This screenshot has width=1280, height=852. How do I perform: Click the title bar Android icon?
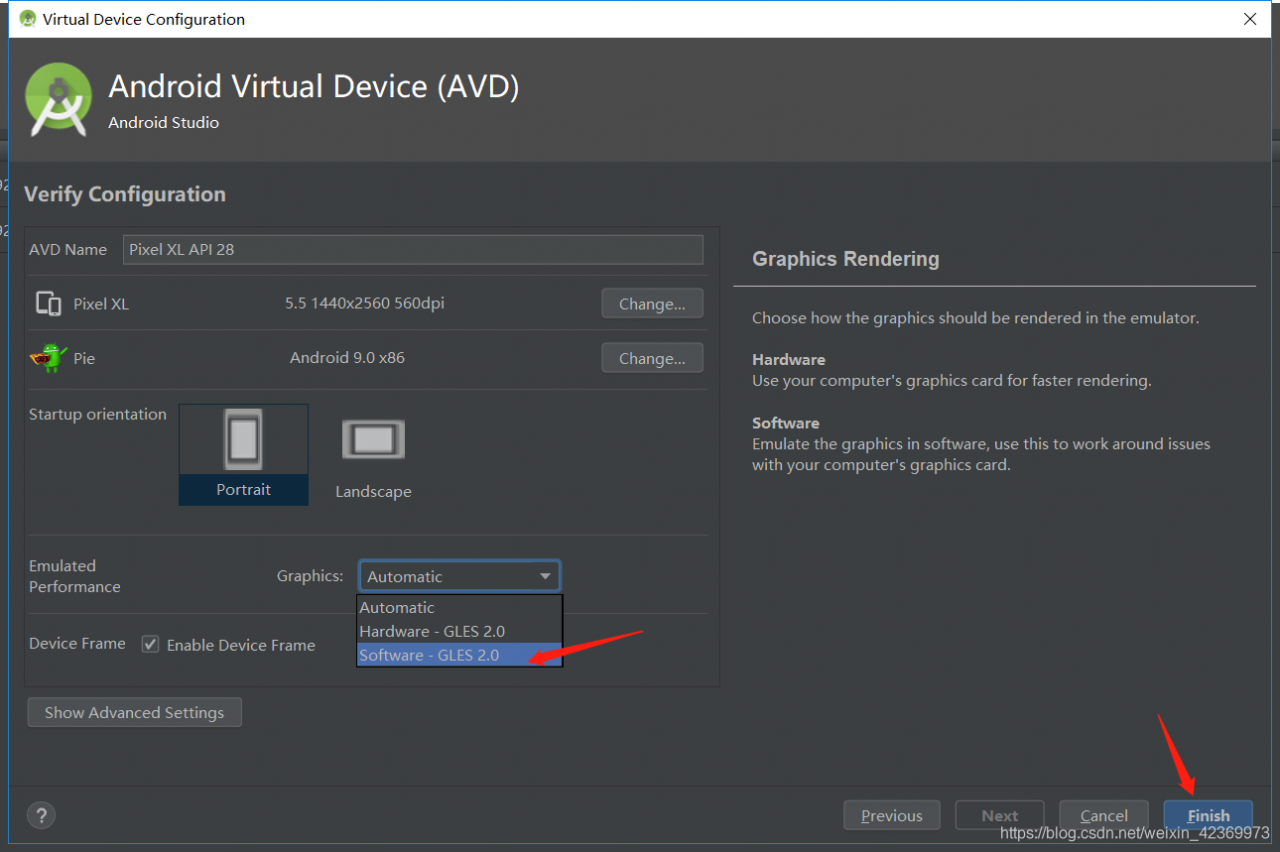pos(27,19)
